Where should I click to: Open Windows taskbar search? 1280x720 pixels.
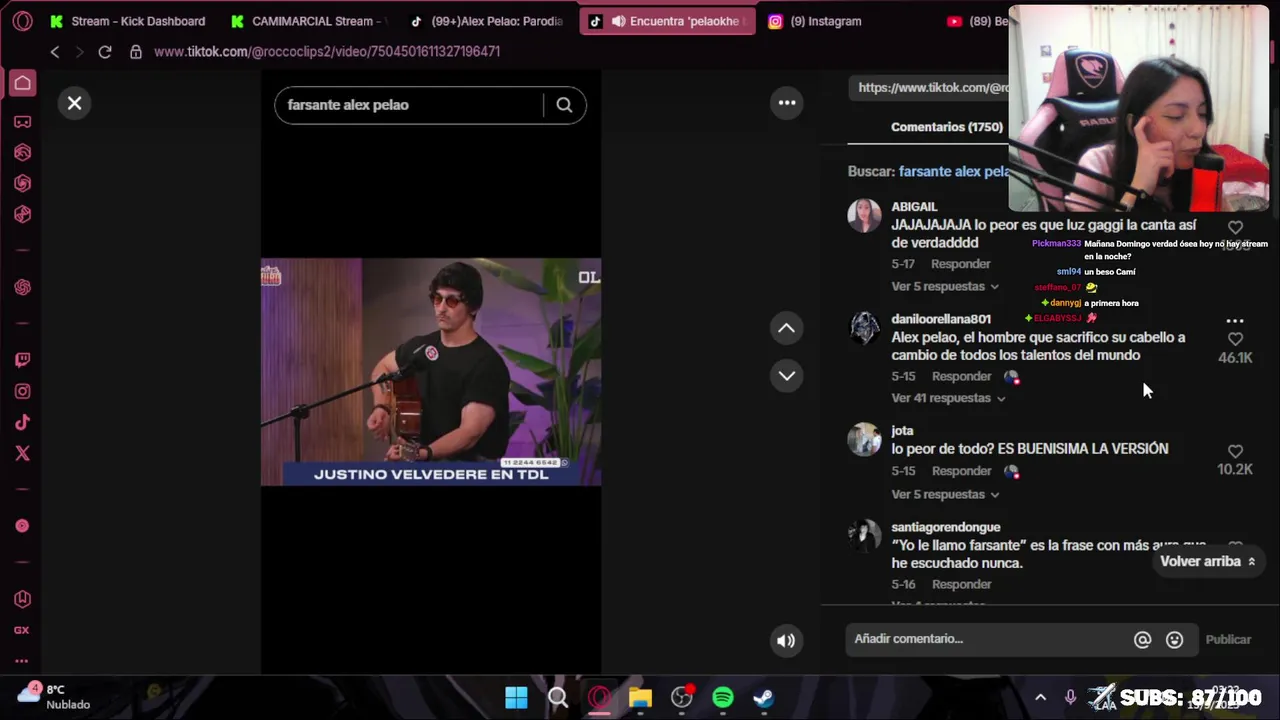pos(558,698)
